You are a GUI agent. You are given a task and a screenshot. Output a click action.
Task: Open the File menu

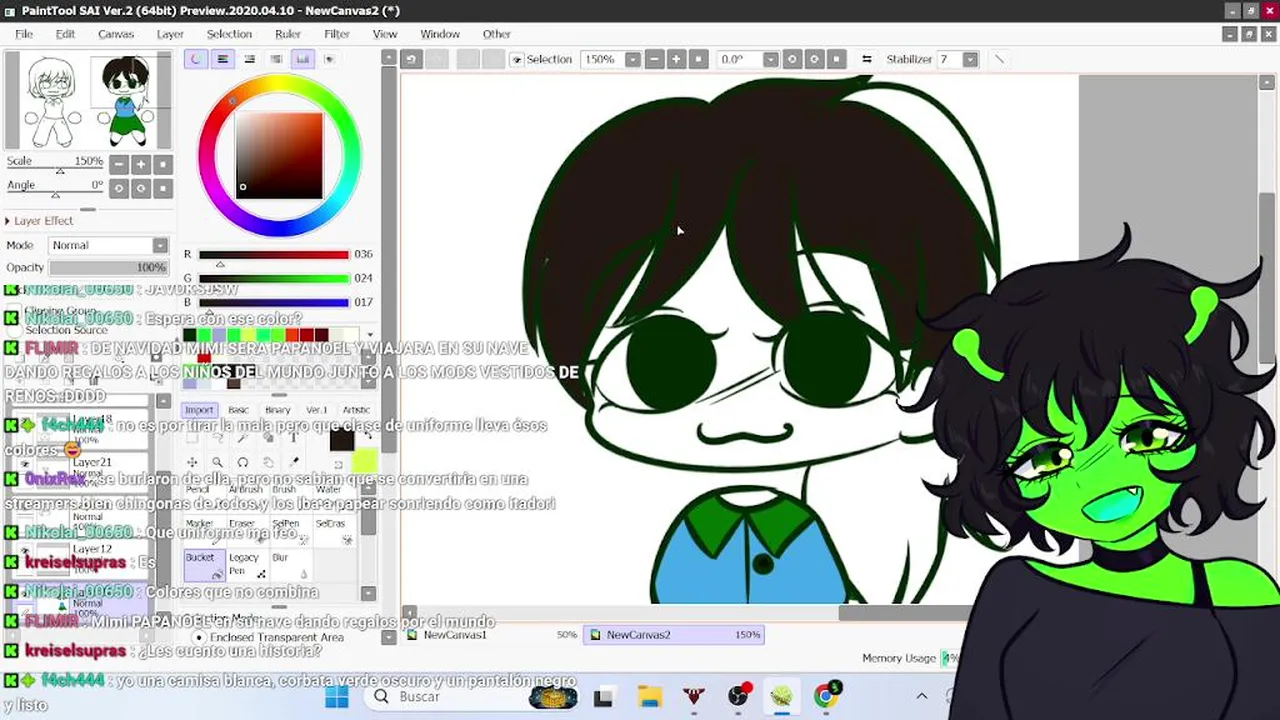[24, 34]
